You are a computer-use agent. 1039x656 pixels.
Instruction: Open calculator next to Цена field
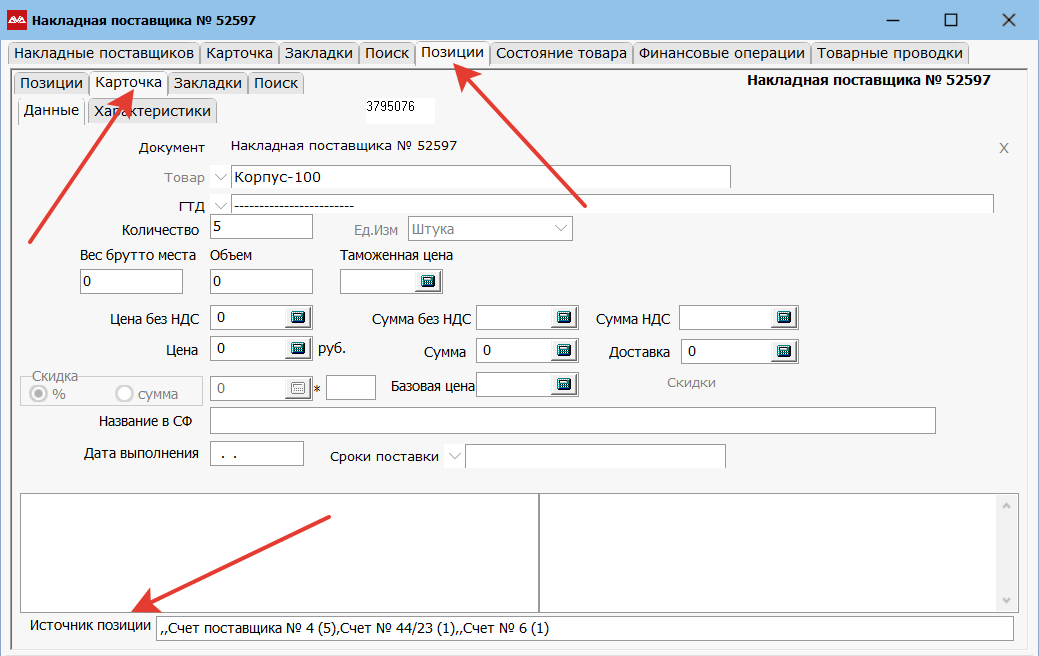pos(298,349)
